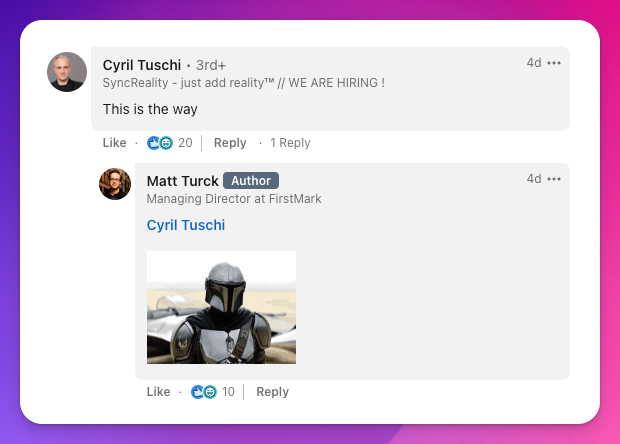Click 4d timestamp on Matt's reply
Screen dimensions: 620x444
(x=534, y=179)
